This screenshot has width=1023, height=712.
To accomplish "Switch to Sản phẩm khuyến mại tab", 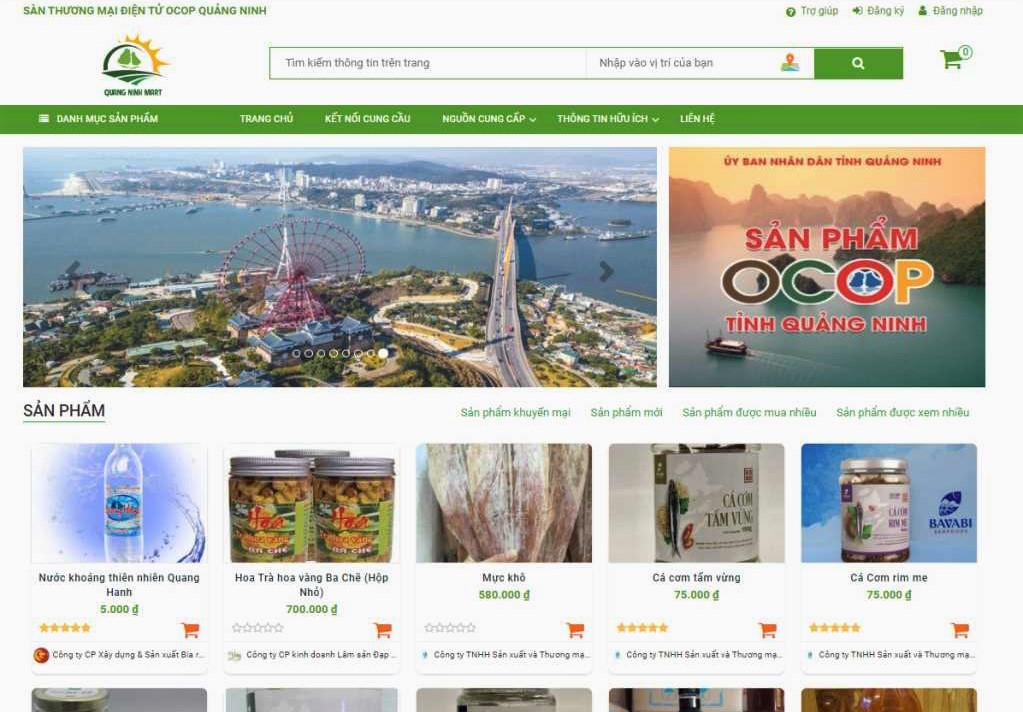I will coord(515,412).
